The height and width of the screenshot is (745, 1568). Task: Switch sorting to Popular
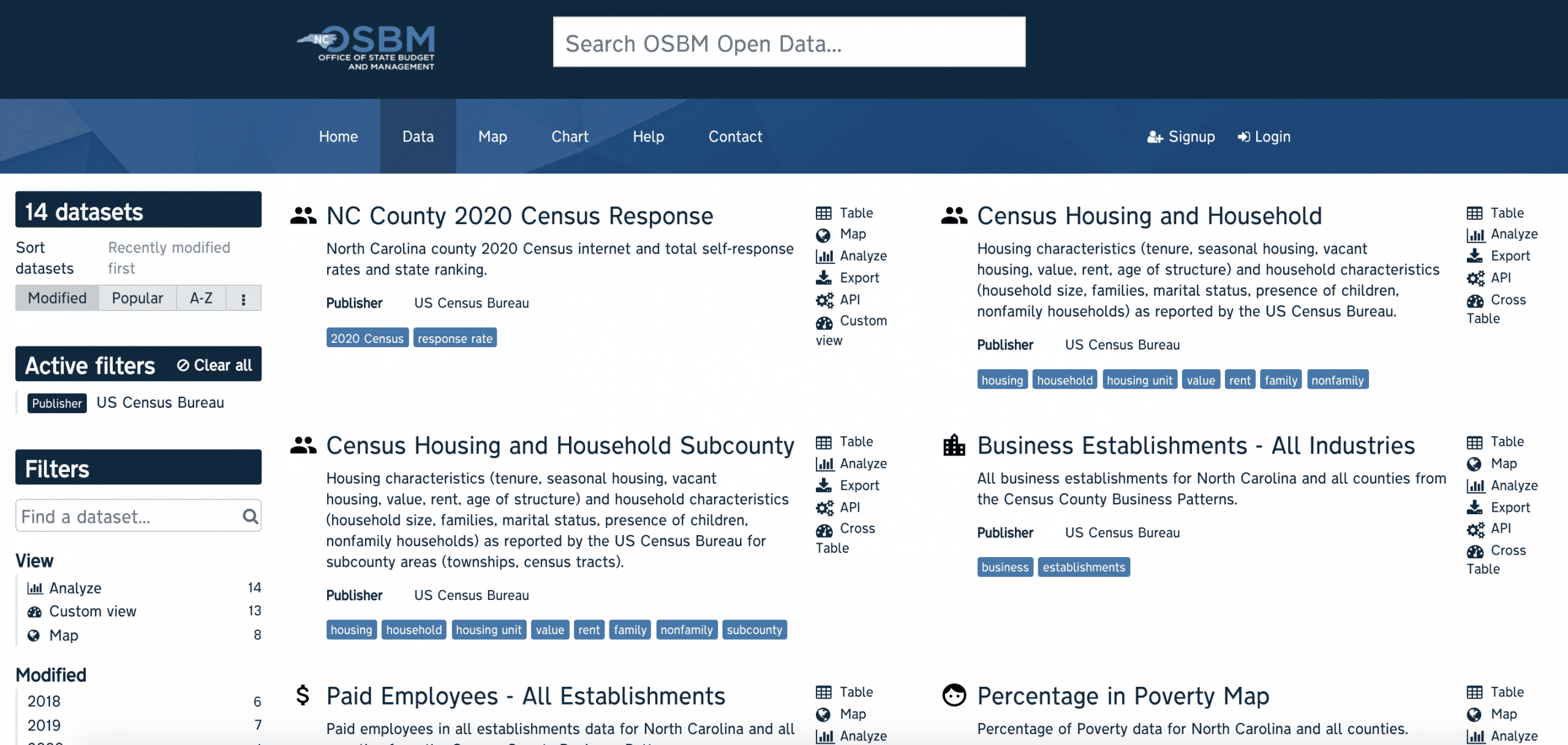pyautogui.click(x=137, y=298)
